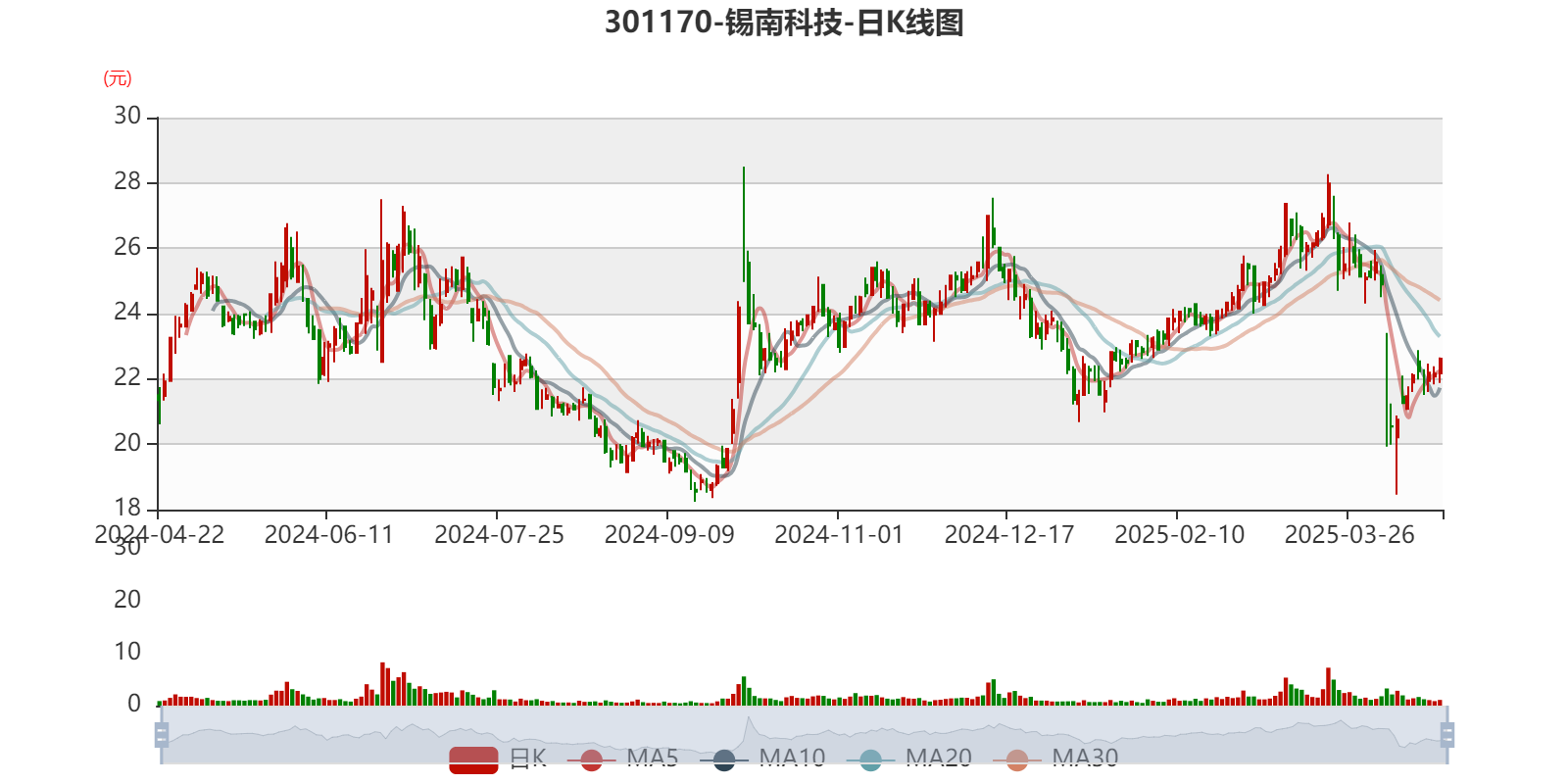The image size is (1568, 784).
Task: Click the 2024-04-22 date axis label
Action: coord(159,535)
